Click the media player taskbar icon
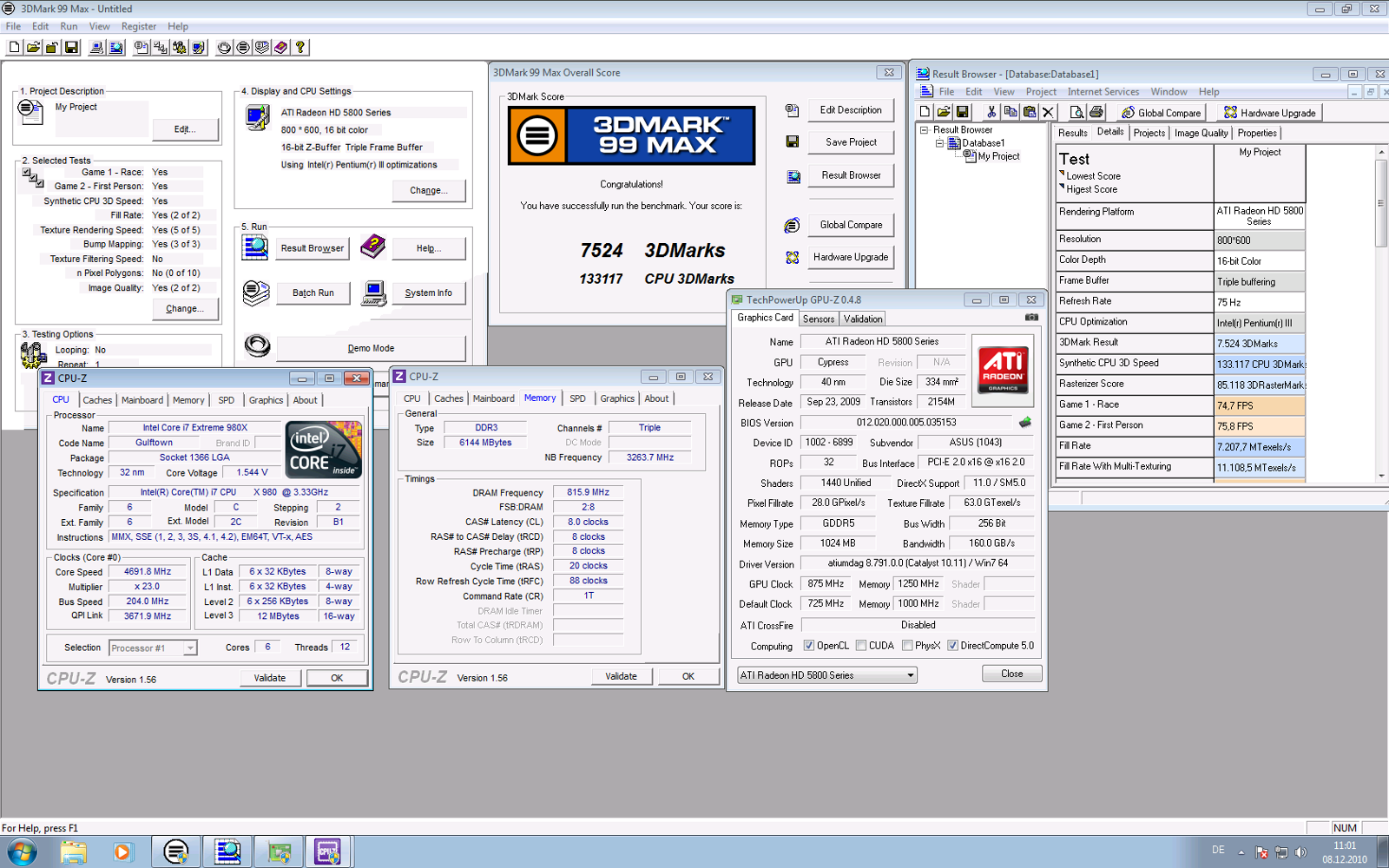 [122, 852]
